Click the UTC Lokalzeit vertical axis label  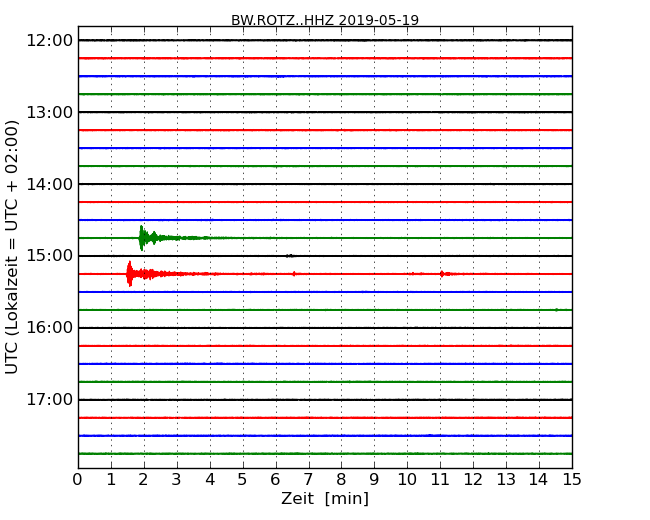pyautogui.click(x=12, y=247)
